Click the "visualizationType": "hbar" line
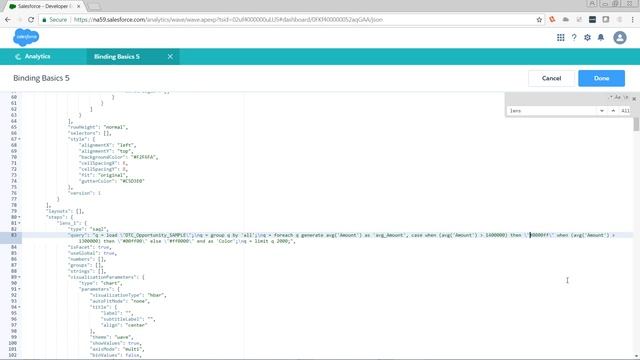 point(128,295)
